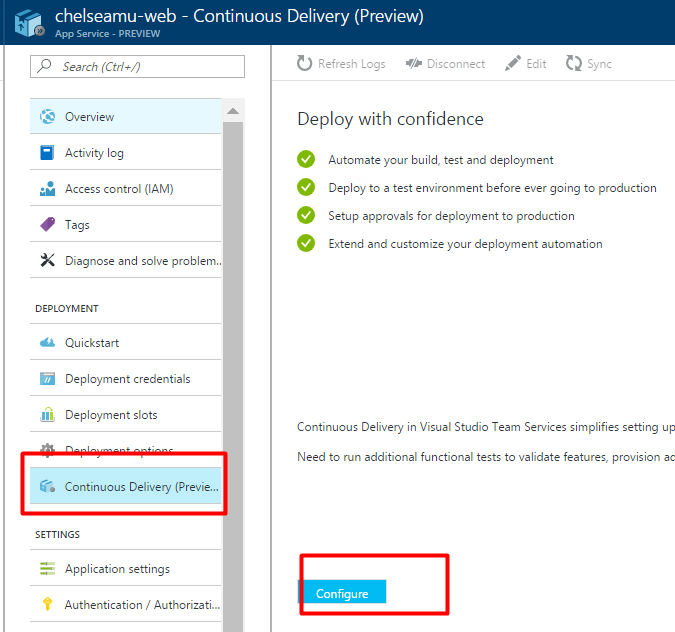675x632 pixels.
Task: Click the Continuous Delivery package icon
Action: coord(47,486)
